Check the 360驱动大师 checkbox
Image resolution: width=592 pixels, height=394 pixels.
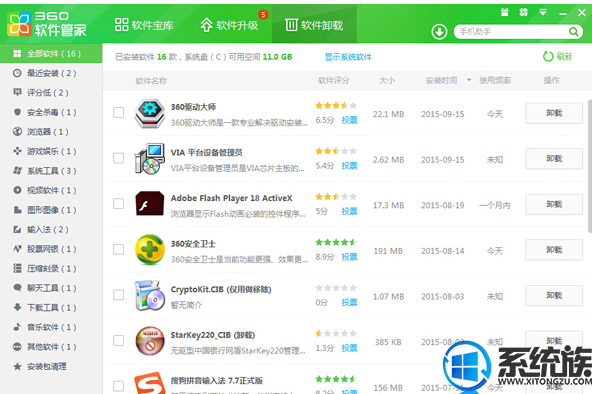pyautogui.click(x=119, y=112)
